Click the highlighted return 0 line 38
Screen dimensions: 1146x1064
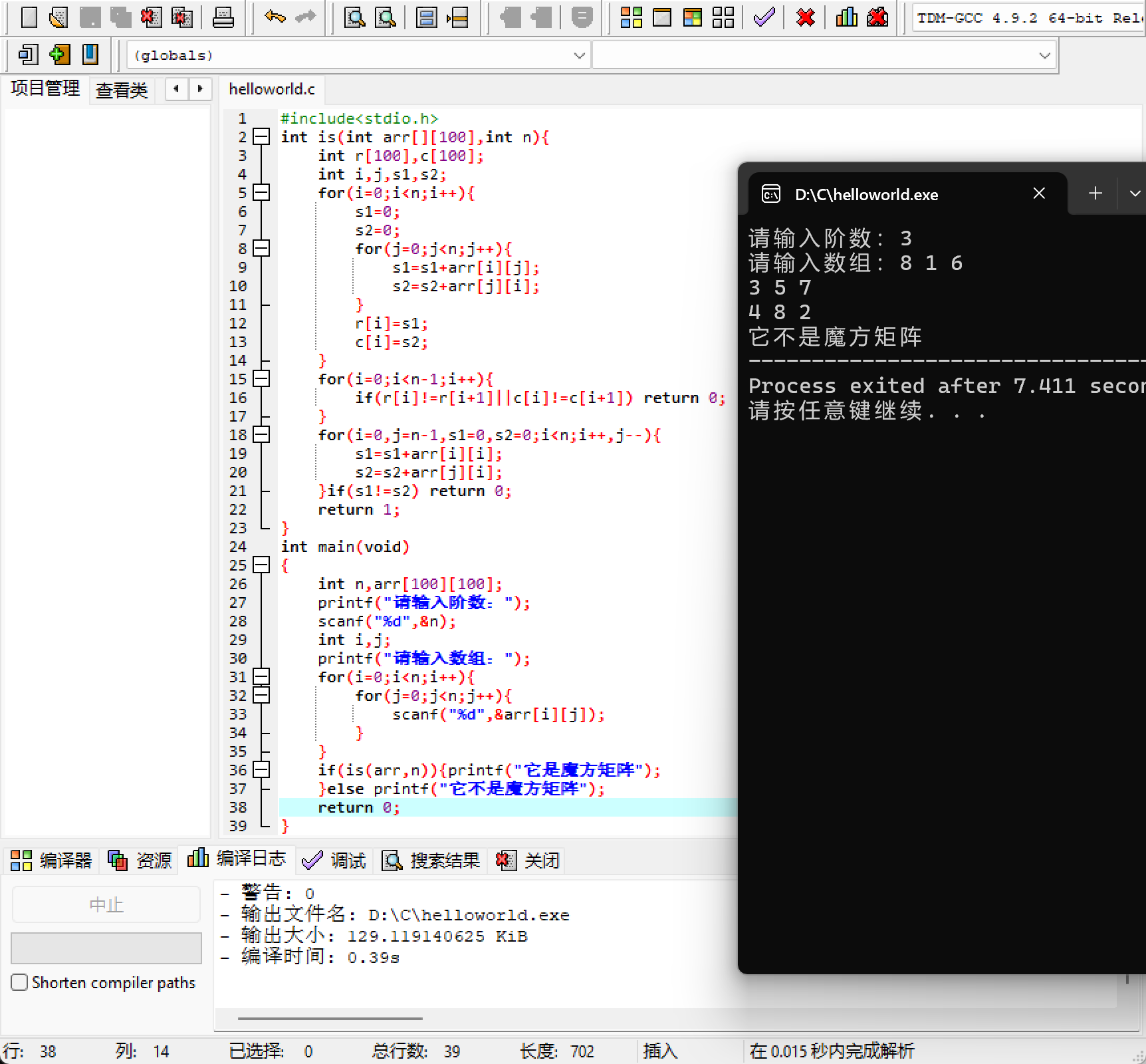tap(508, 807)
